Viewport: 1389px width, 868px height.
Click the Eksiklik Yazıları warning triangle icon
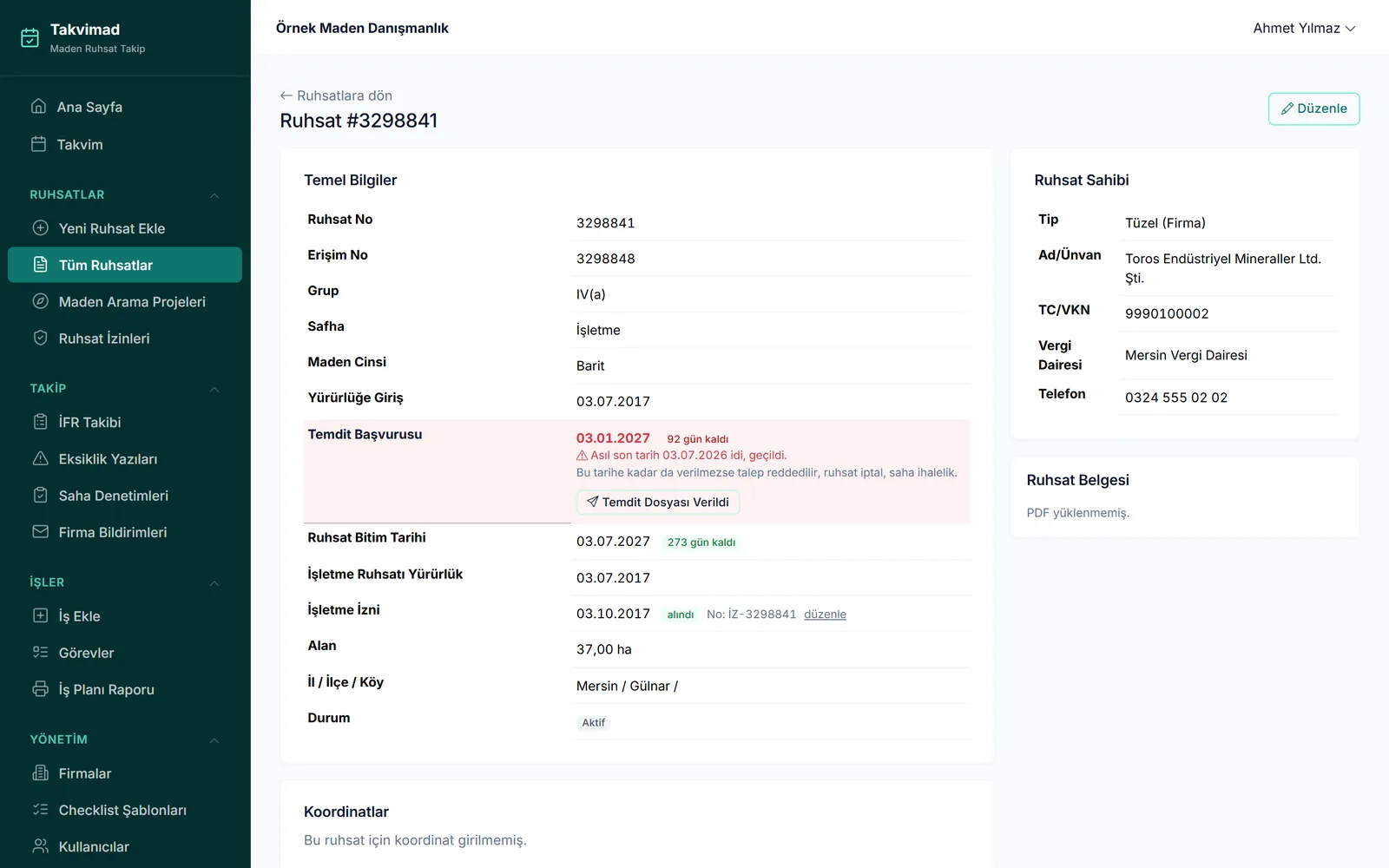click(x=40, y=458)
